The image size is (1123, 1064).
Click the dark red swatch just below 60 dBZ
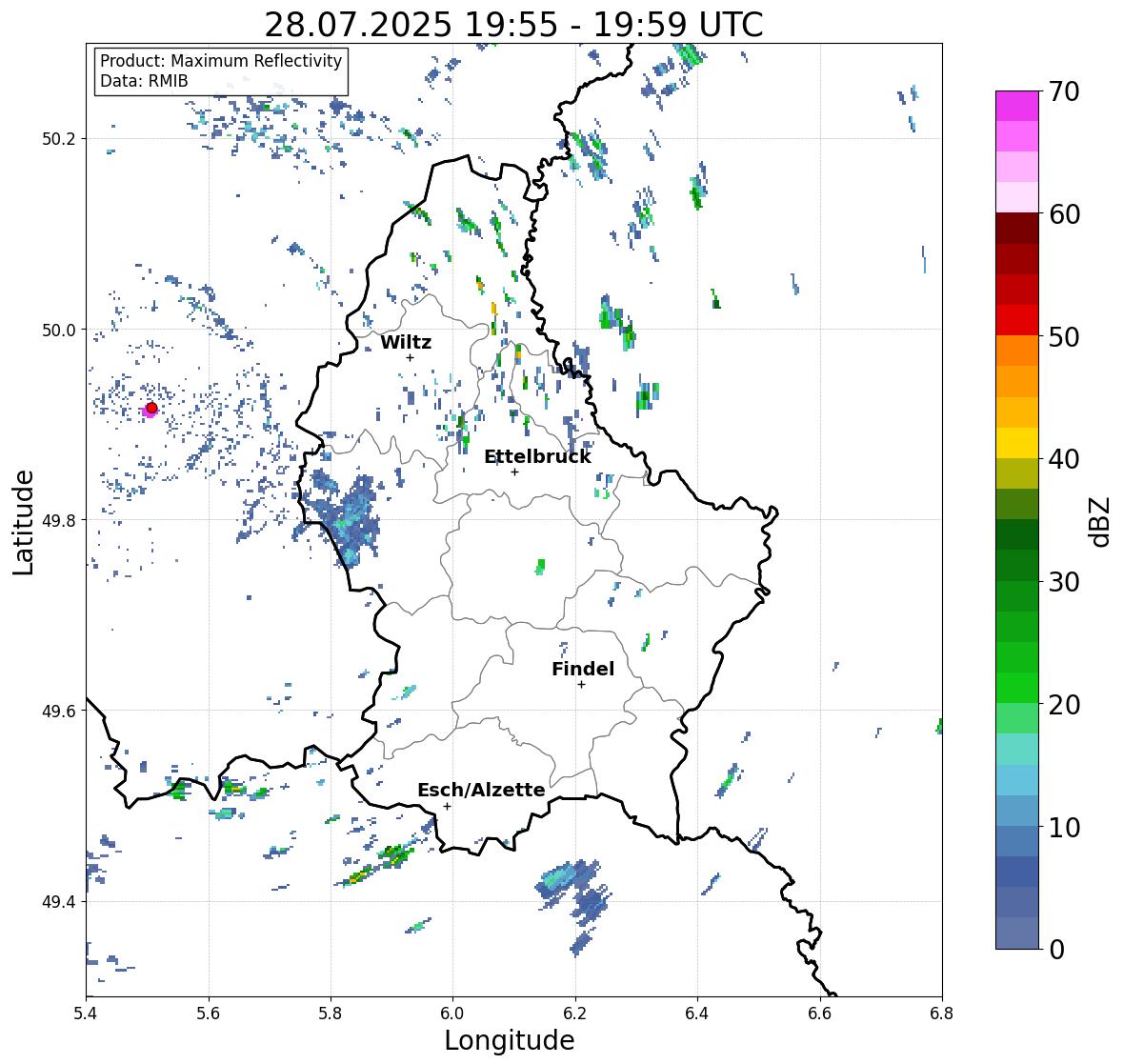pos(1017,229)
